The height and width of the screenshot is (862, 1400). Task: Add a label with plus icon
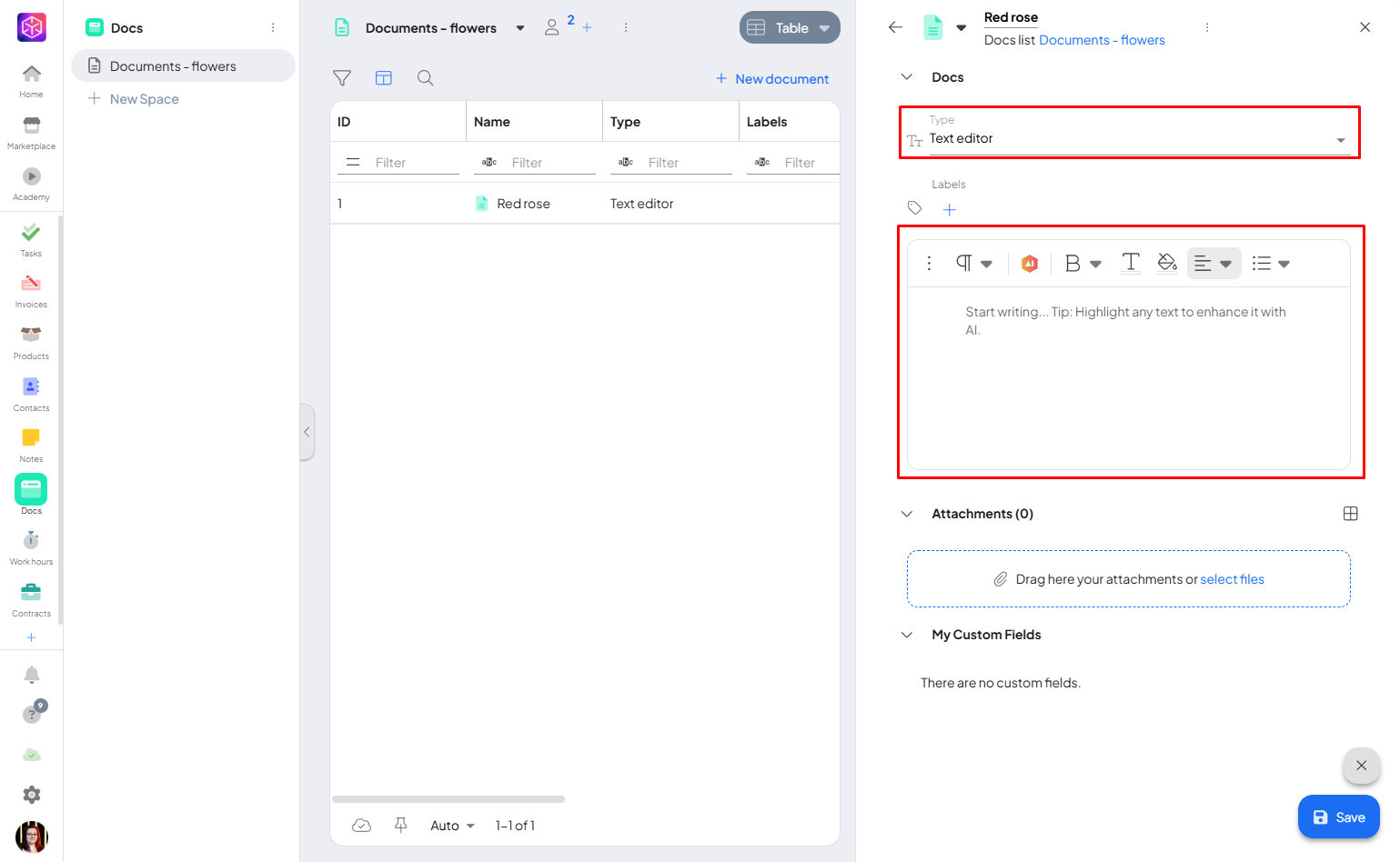tap(949, 210)
